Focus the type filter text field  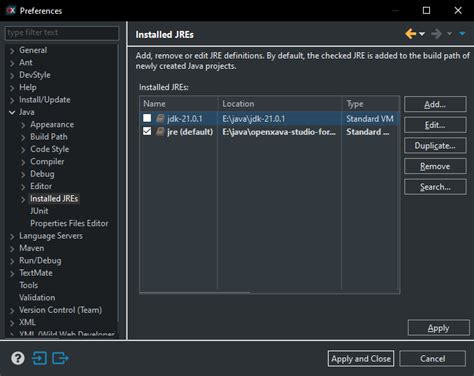click(62, 33)
